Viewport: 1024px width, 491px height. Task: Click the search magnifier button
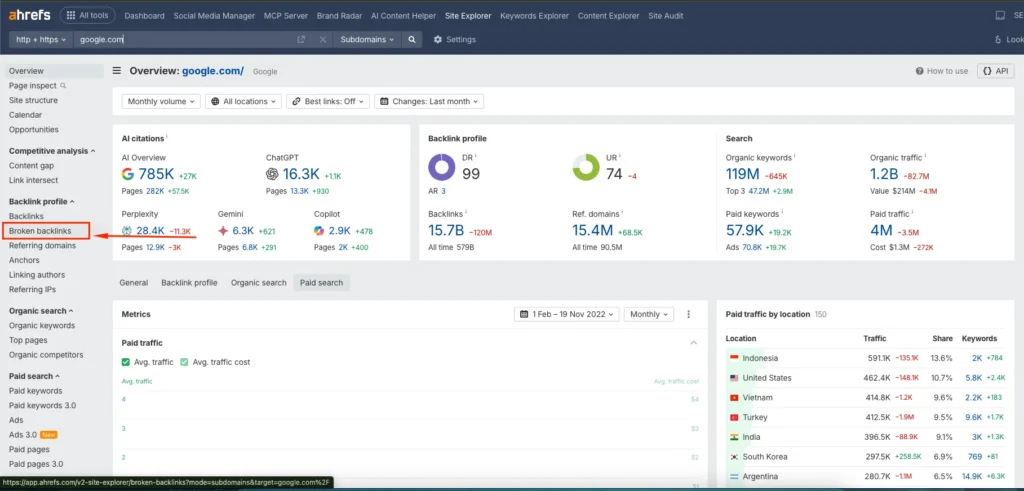tap(412, 40)
